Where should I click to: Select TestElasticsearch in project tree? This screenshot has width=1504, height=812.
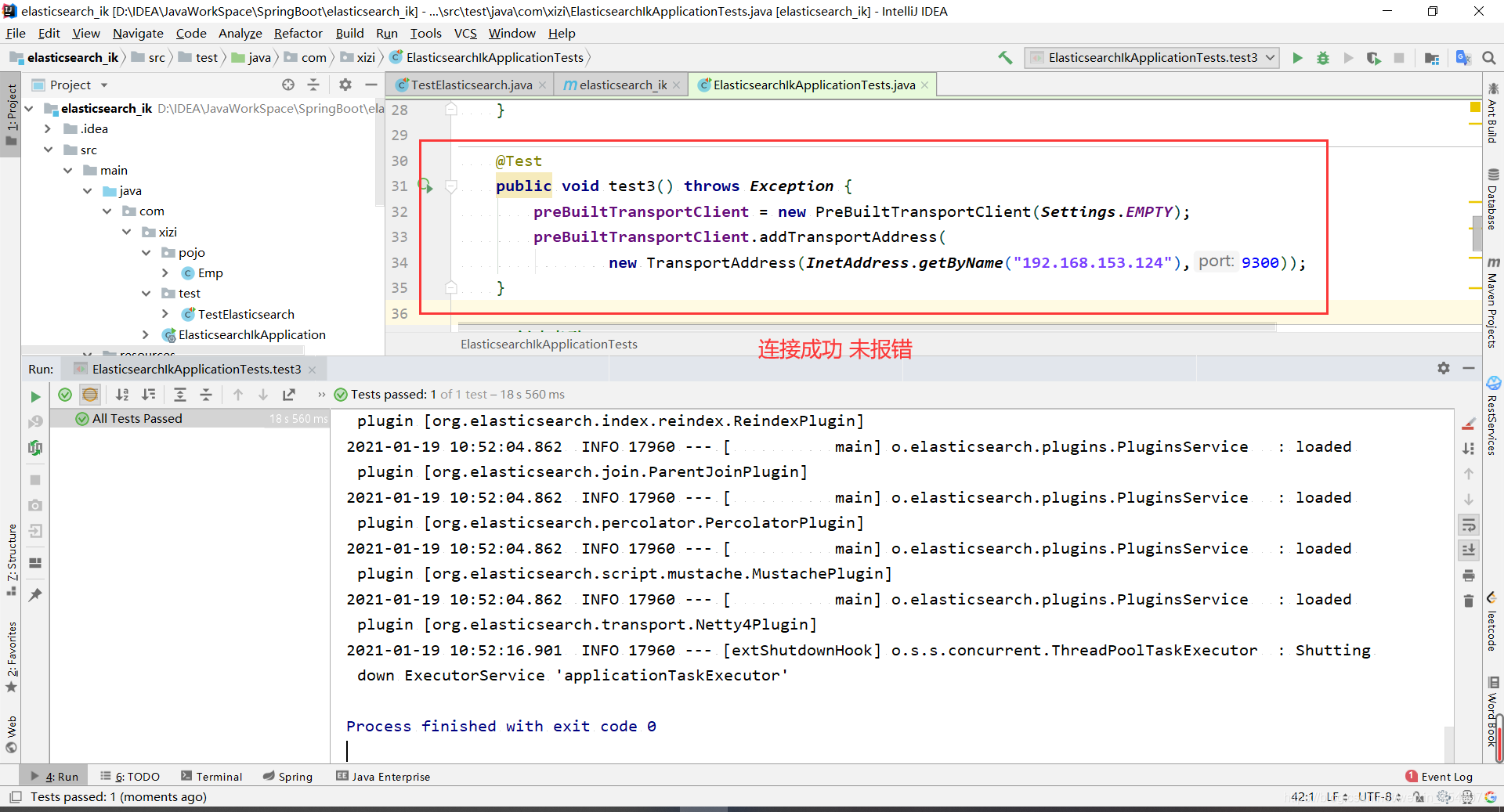pos(246,314)
